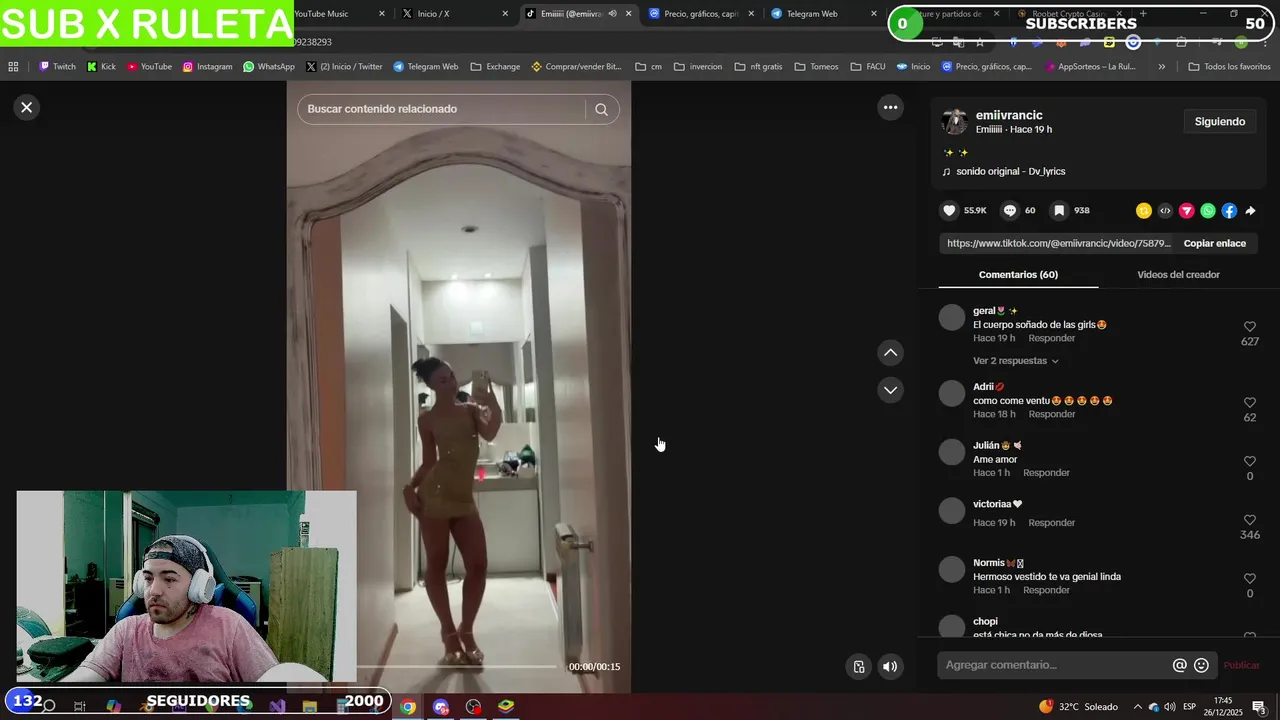Switch to the Inicio / X browser tab

click(455, 14)
